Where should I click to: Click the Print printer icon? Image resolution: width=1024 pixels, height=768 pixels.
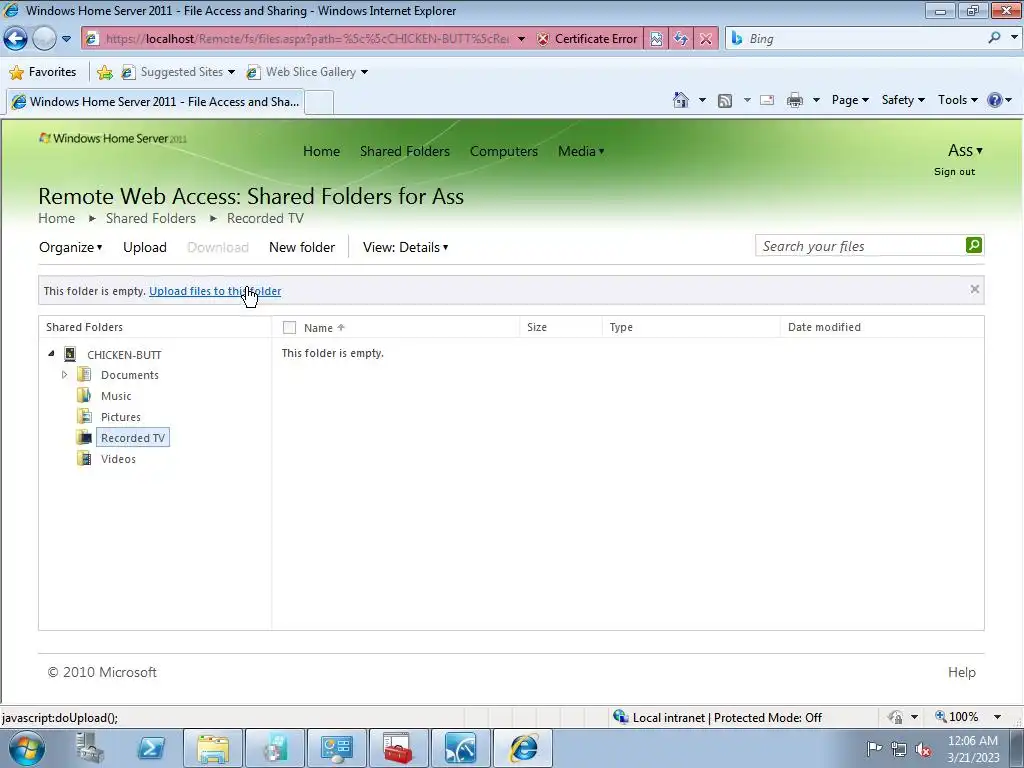click(x=795, y=100)
